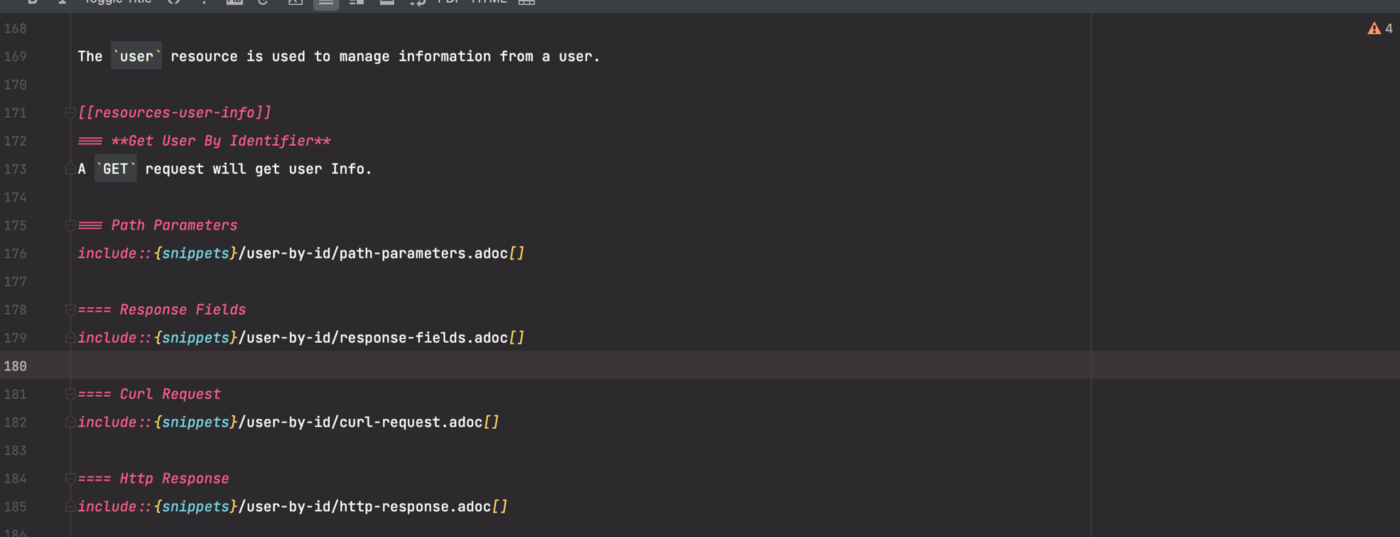Toggle the fold arrow beside Curl Request heading
Screen dimensions: 1400x537
point(71,394)
